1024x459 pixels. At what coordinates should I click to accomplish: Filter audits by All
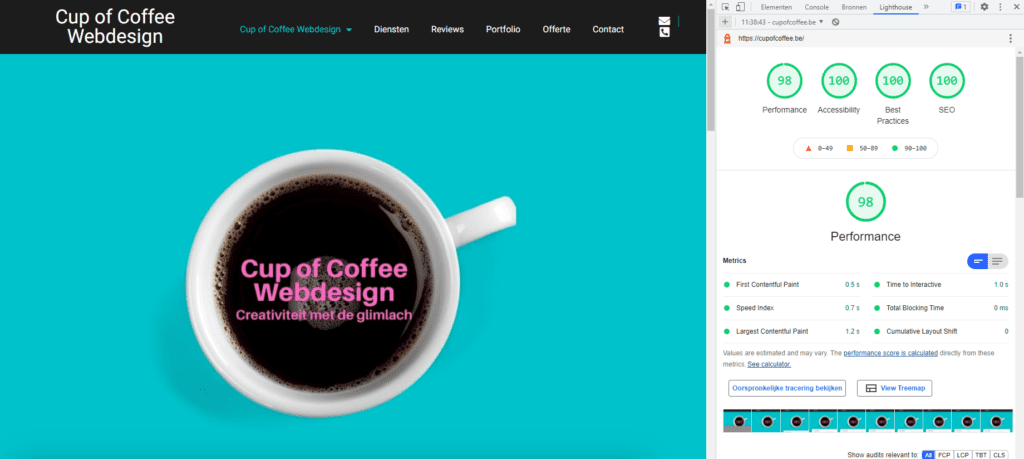(928, 454)
